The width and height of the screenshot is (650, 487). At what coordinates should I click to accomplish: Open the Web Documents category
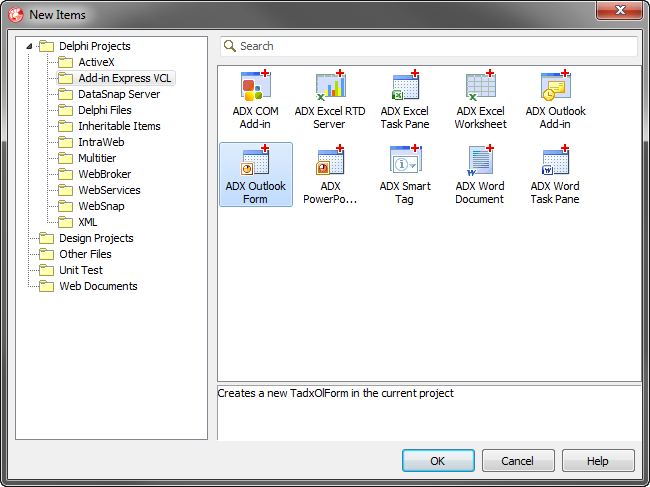98,286
